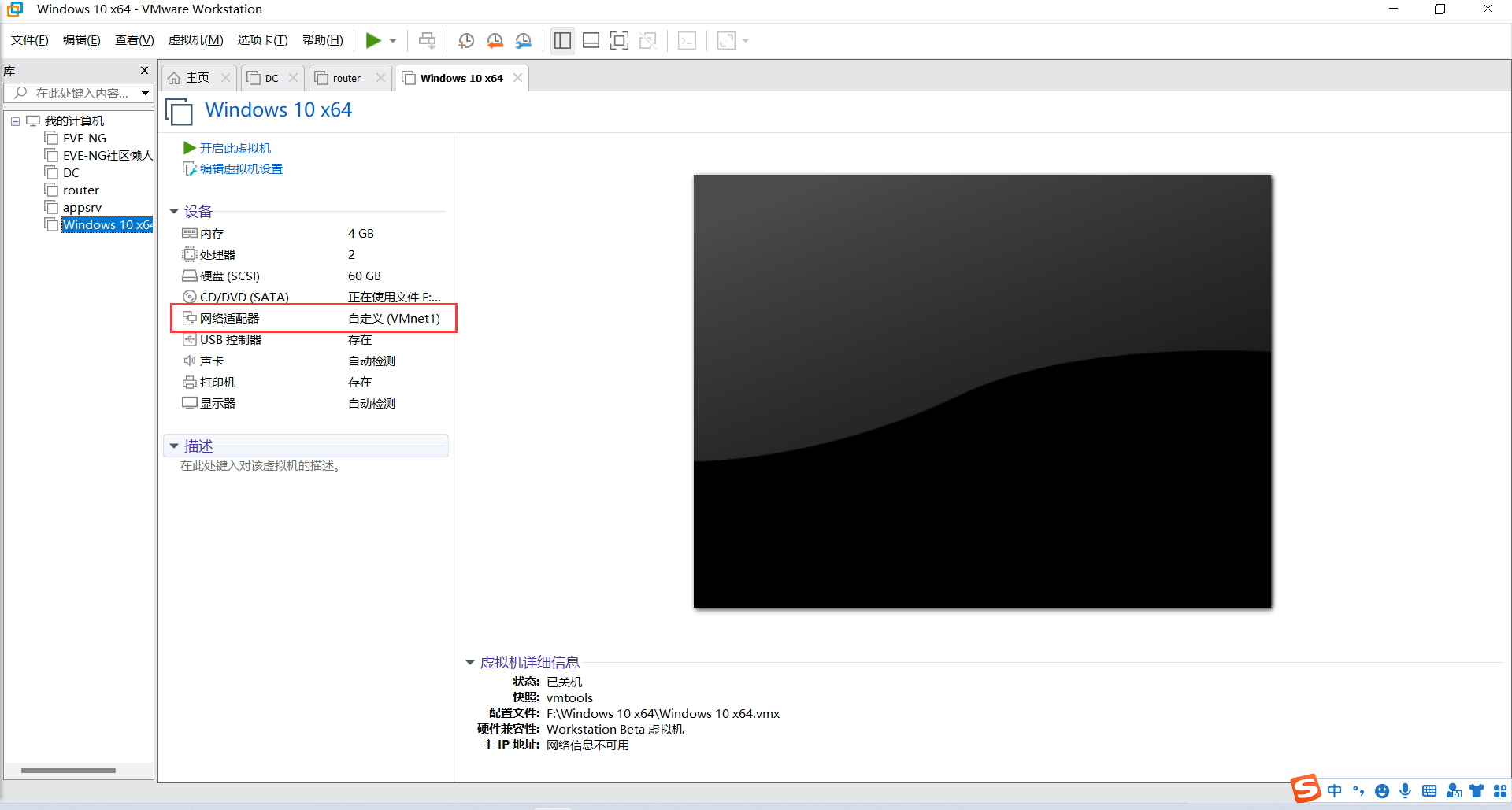Click Send Ctrl+Alt+Del toolbar icon
Image resolution: width=1512 pixels, height=810 pixels.
coord(427,40)
